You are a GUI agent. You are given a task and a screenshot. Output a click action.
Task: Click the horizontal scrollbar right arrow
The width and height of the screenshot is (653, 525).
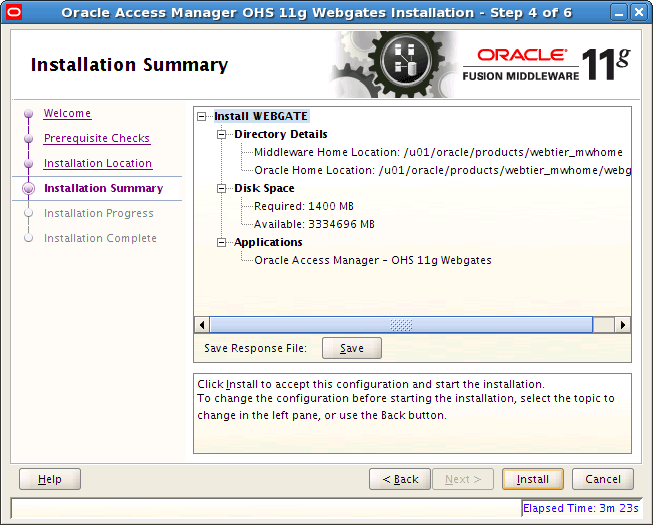[x=623, y=325]
